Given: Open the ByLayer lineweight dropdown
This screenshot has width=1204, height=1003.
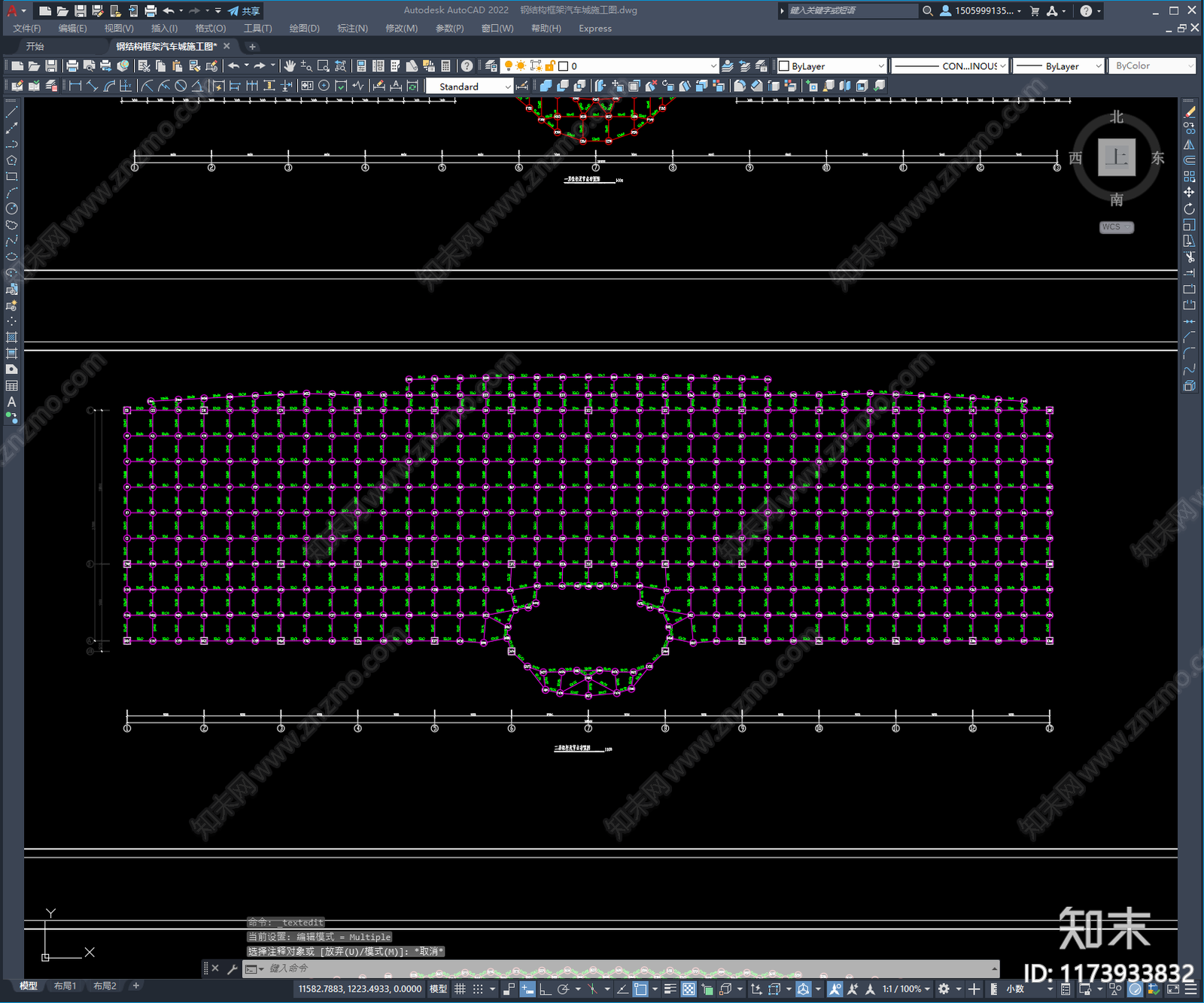Looking at the screenshot, I should coord(1059,66).
